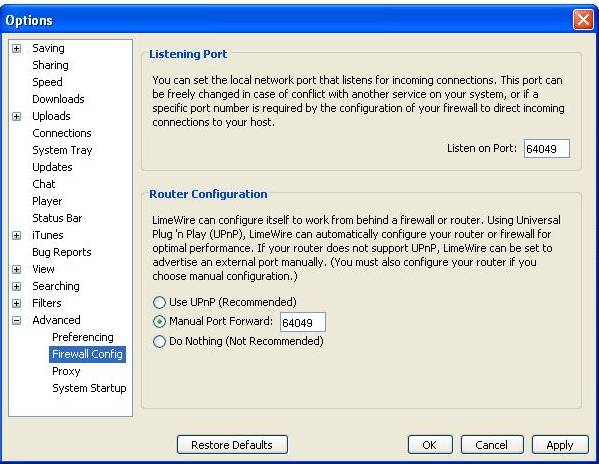Expand the iTunes options node

tap(16, 236)
